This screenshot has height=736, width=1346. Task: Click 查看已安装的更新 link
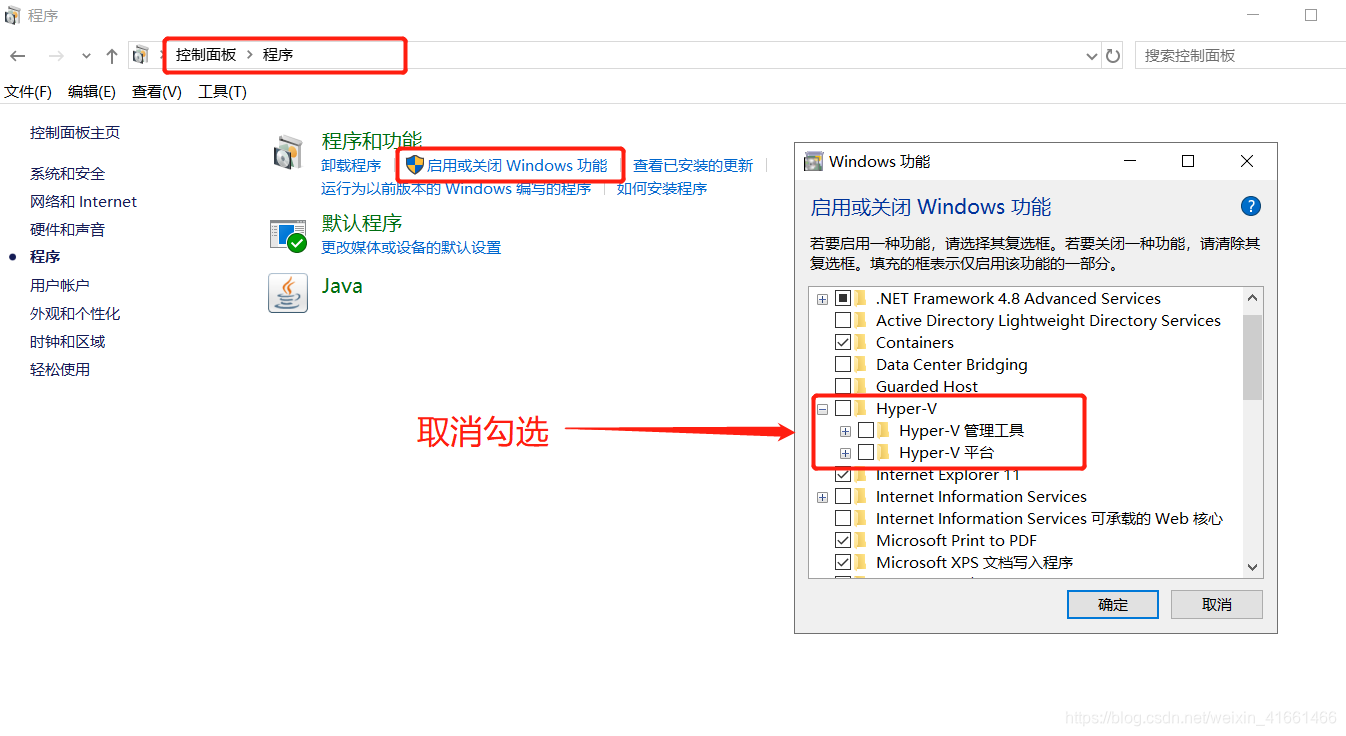click(x=693, y=166)
